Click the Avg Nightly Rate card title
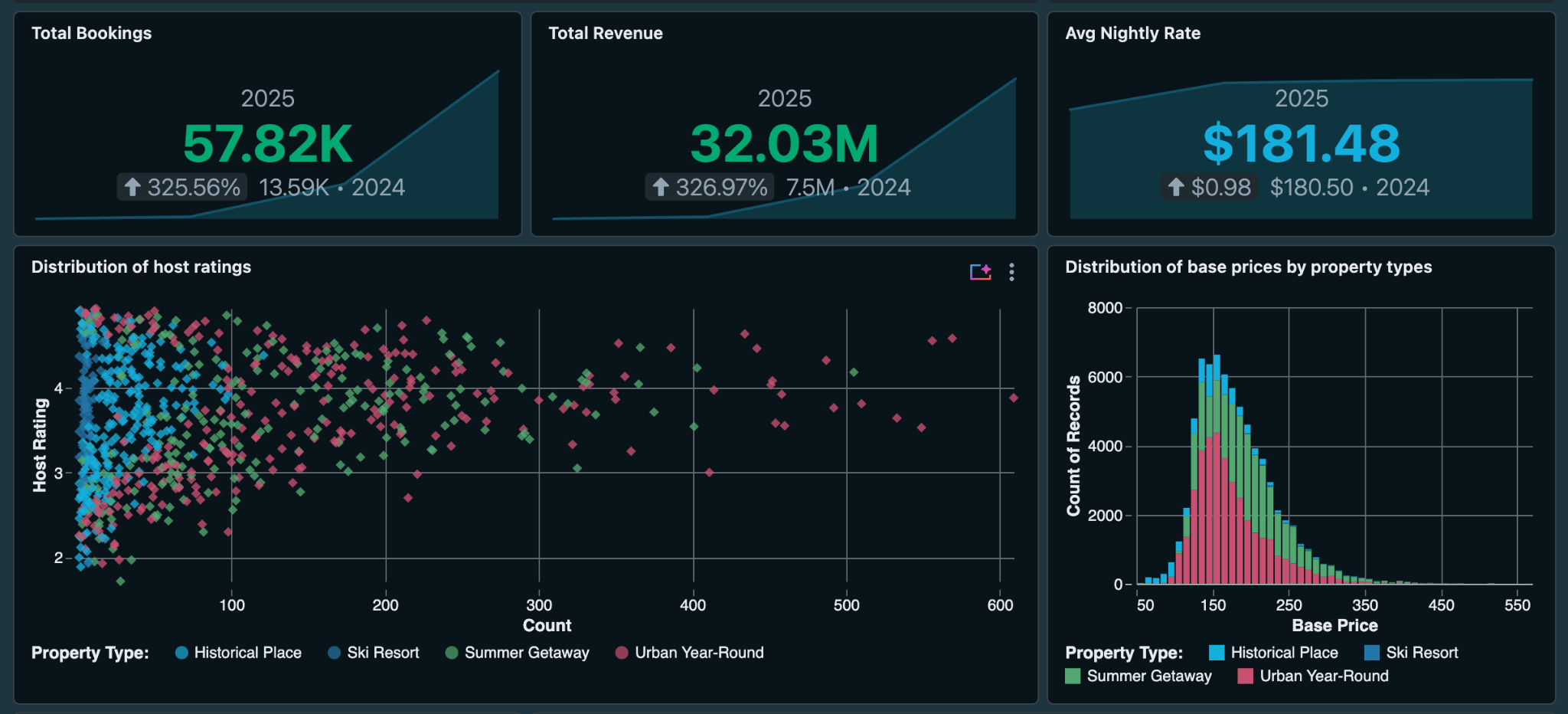Image resolution: width=1568 pixels, height=714 pixels. 1133,33
